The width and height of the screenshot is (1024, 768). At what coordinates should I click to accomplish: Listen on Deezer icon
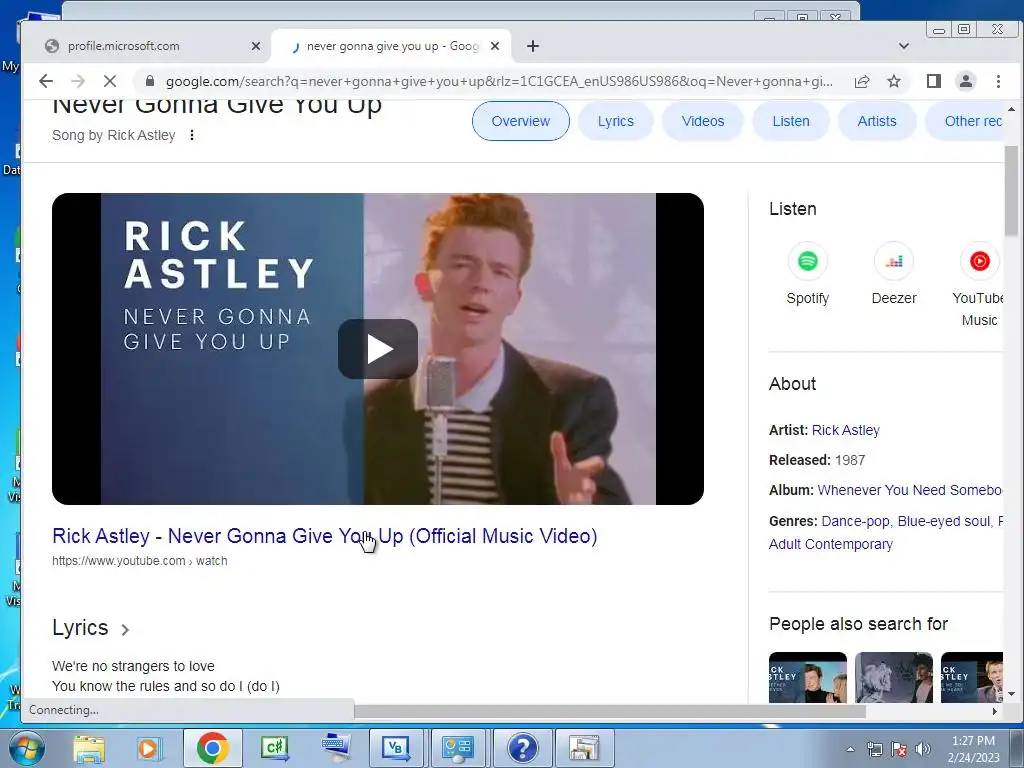894,261
